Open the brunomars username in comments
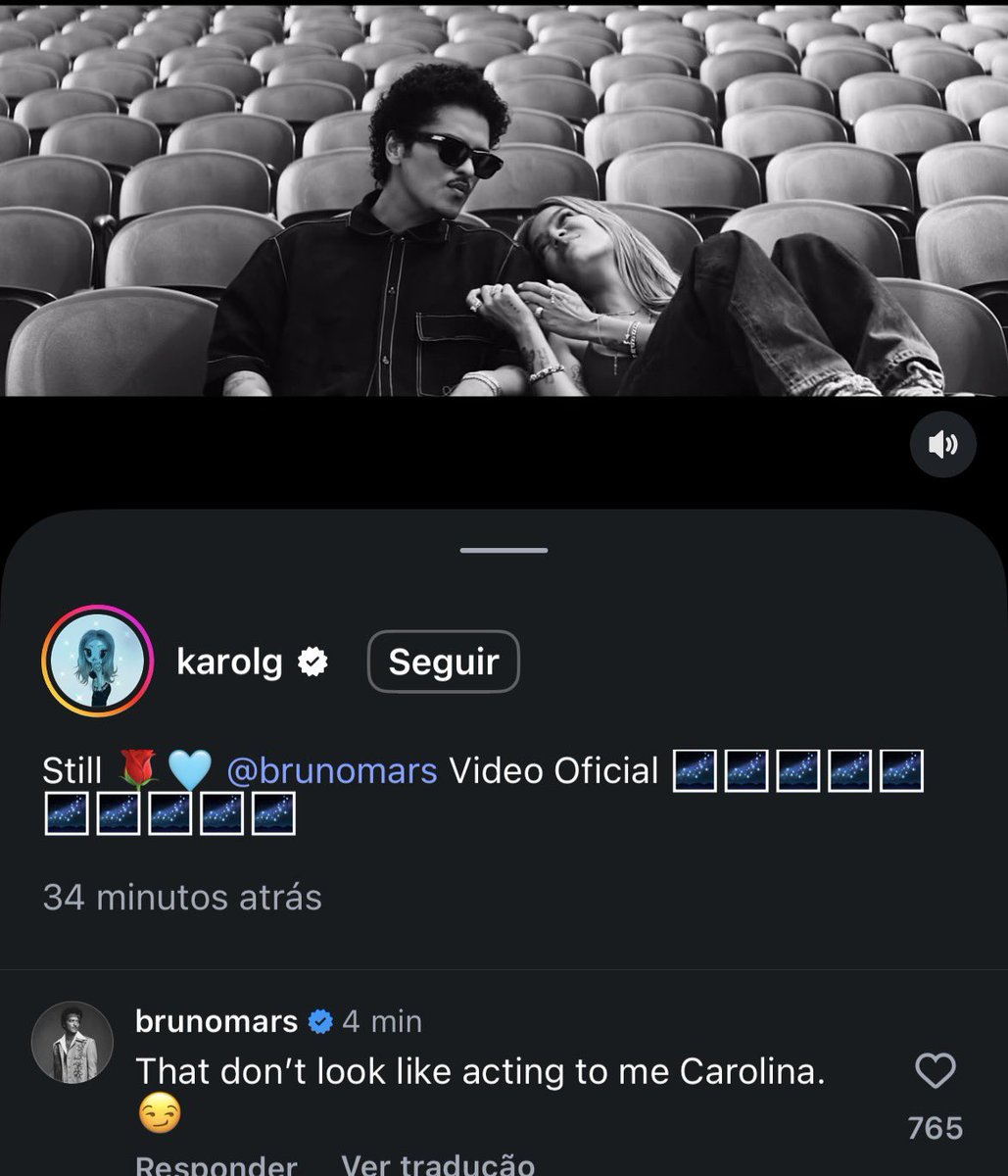1008x1176 pixels. point(216,1022)
